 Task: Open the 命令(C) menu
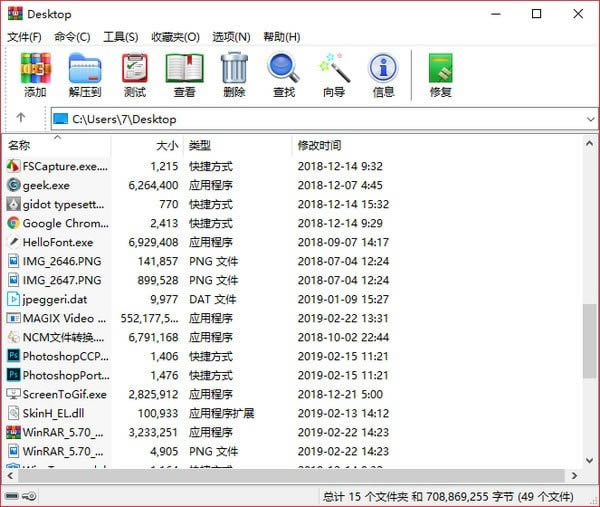75,37
